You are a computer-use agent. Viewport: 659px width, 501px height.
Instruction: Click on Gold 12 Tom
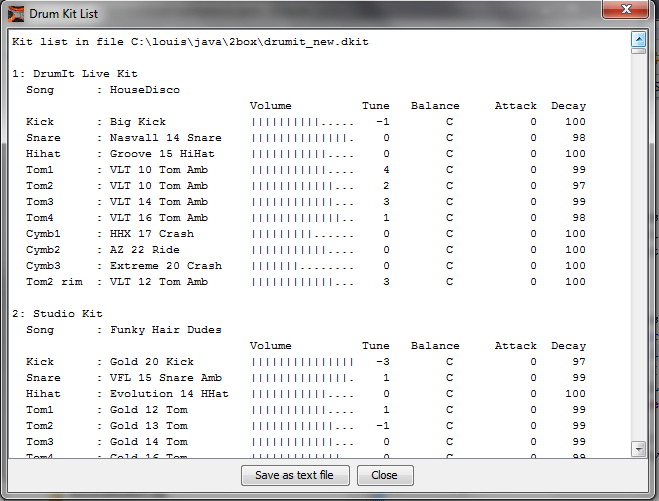click(148, 410)
